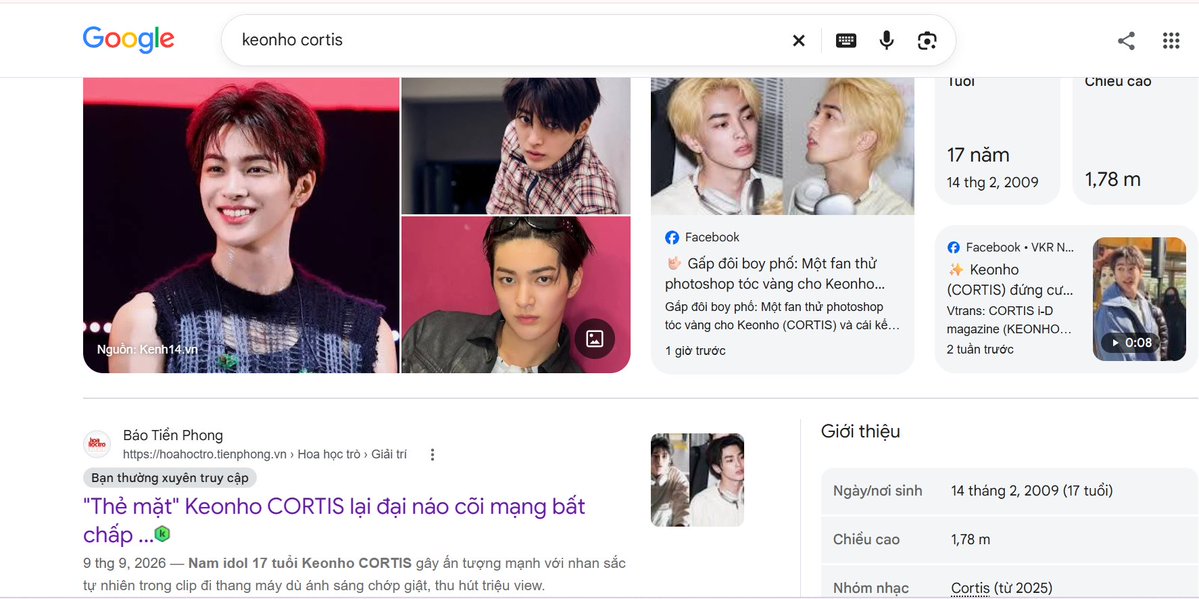Open the on-screen keyboard input tool
1199x599 pixels.
[x=846, y=41]
